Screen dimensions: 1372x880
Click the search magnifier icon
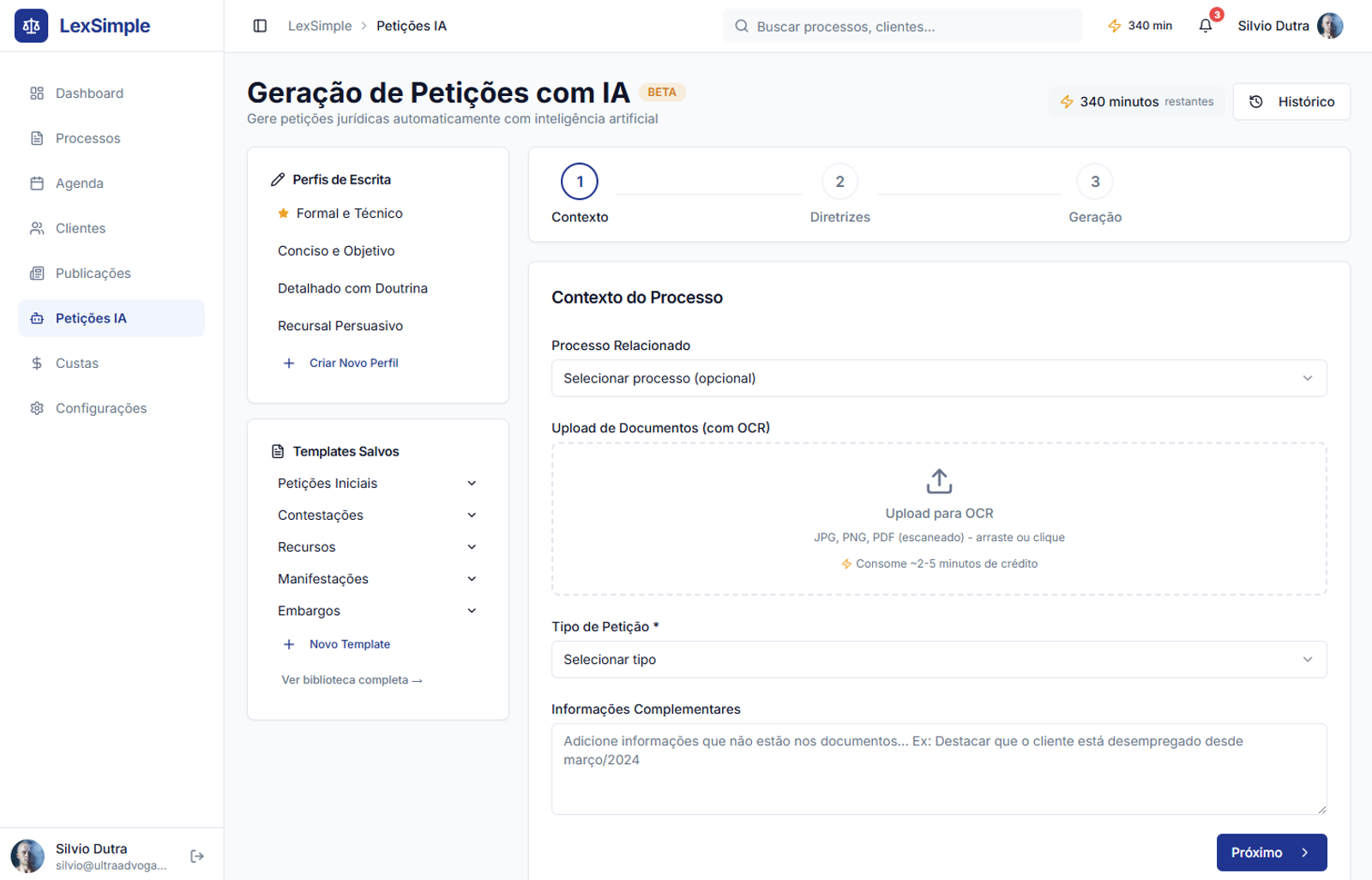tap(742, 27)
